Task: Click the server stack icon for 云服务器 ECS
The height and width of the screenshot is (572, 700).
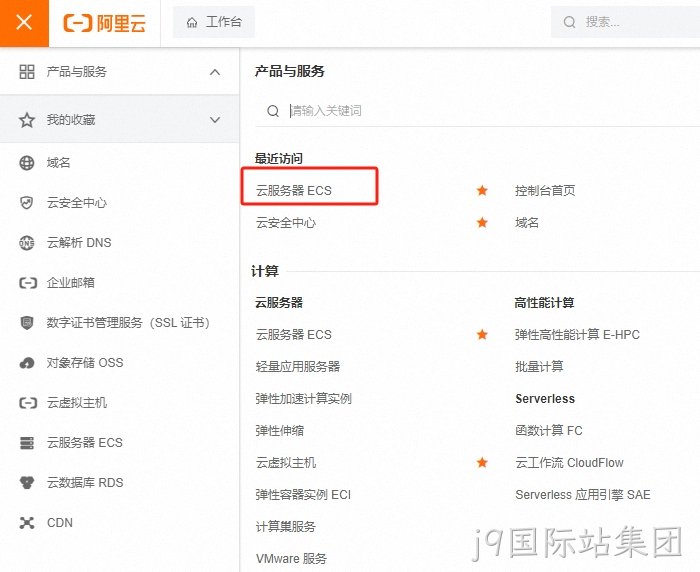Action: click(x=27, y=443)
